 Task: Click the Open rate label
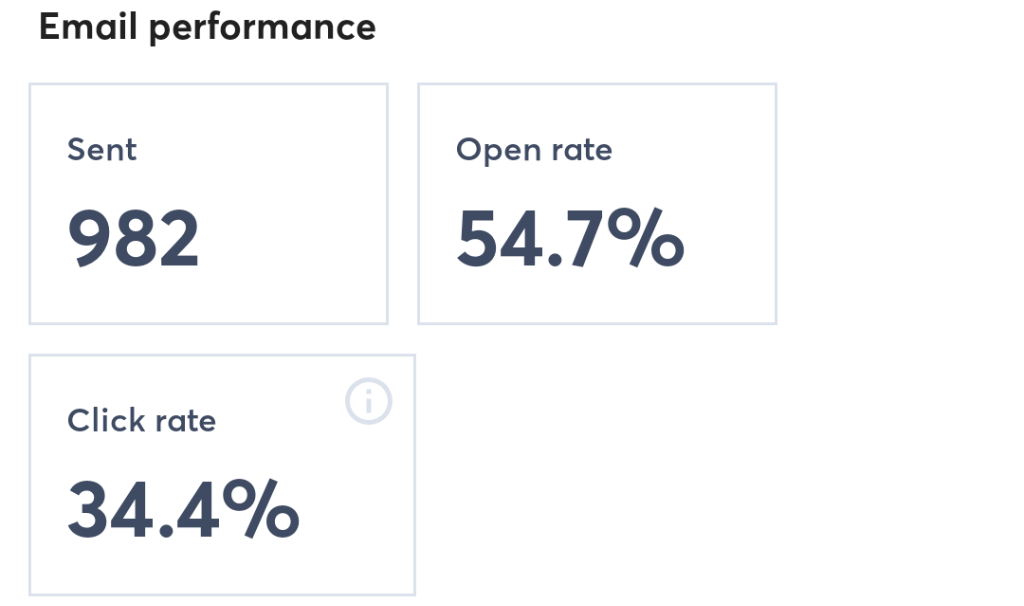533,150
